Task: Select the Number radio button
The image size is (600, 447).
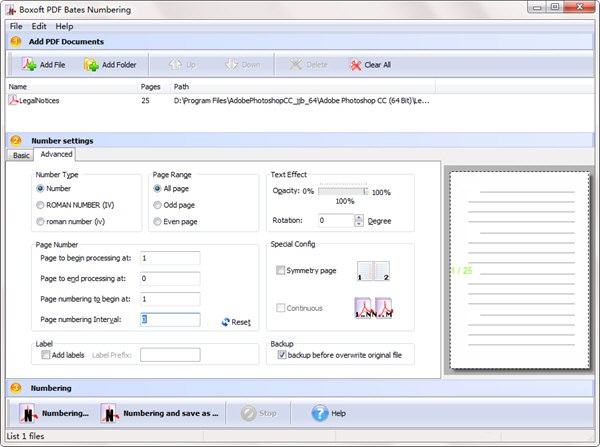Action: click(40, 188)
